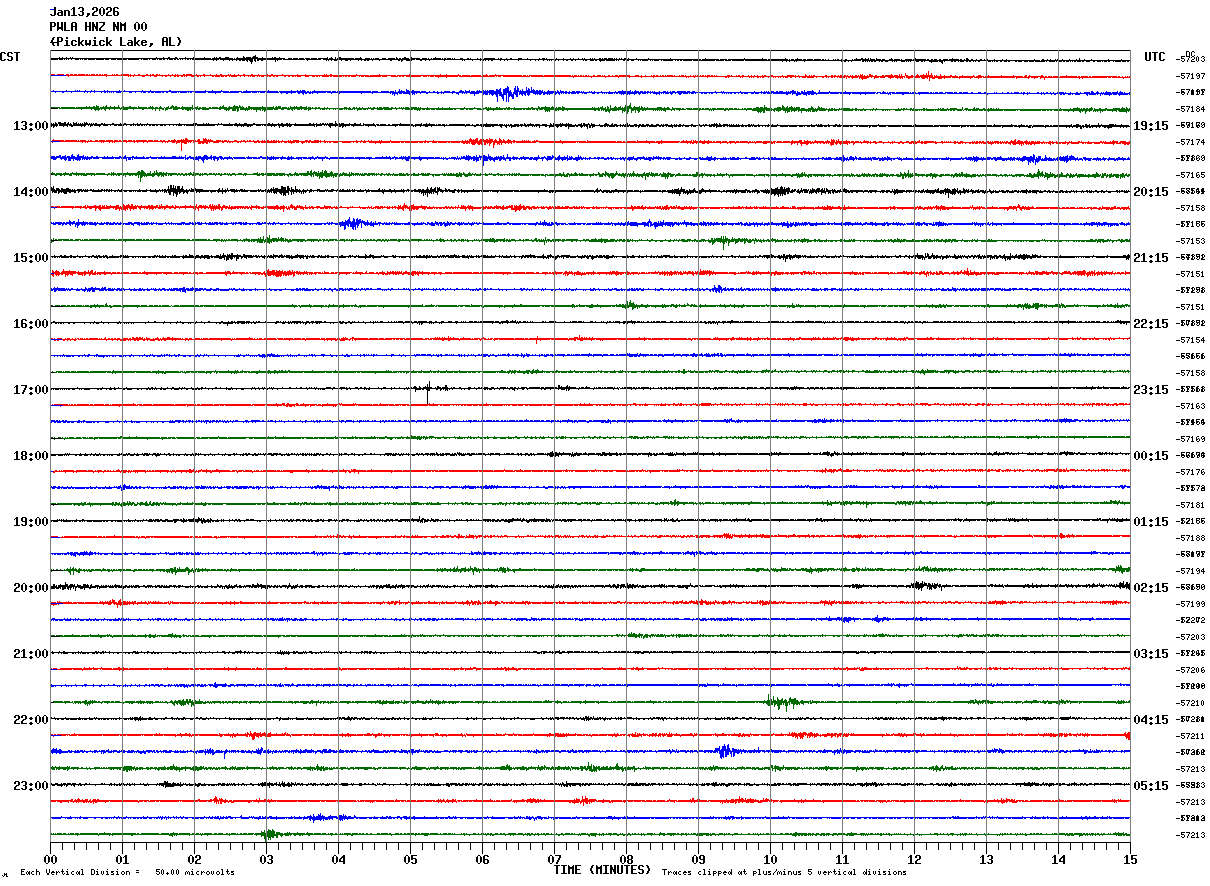This screenshot has height=886, width=1210.
Task: Click minute 08 on the time axis
Action: 626,860
